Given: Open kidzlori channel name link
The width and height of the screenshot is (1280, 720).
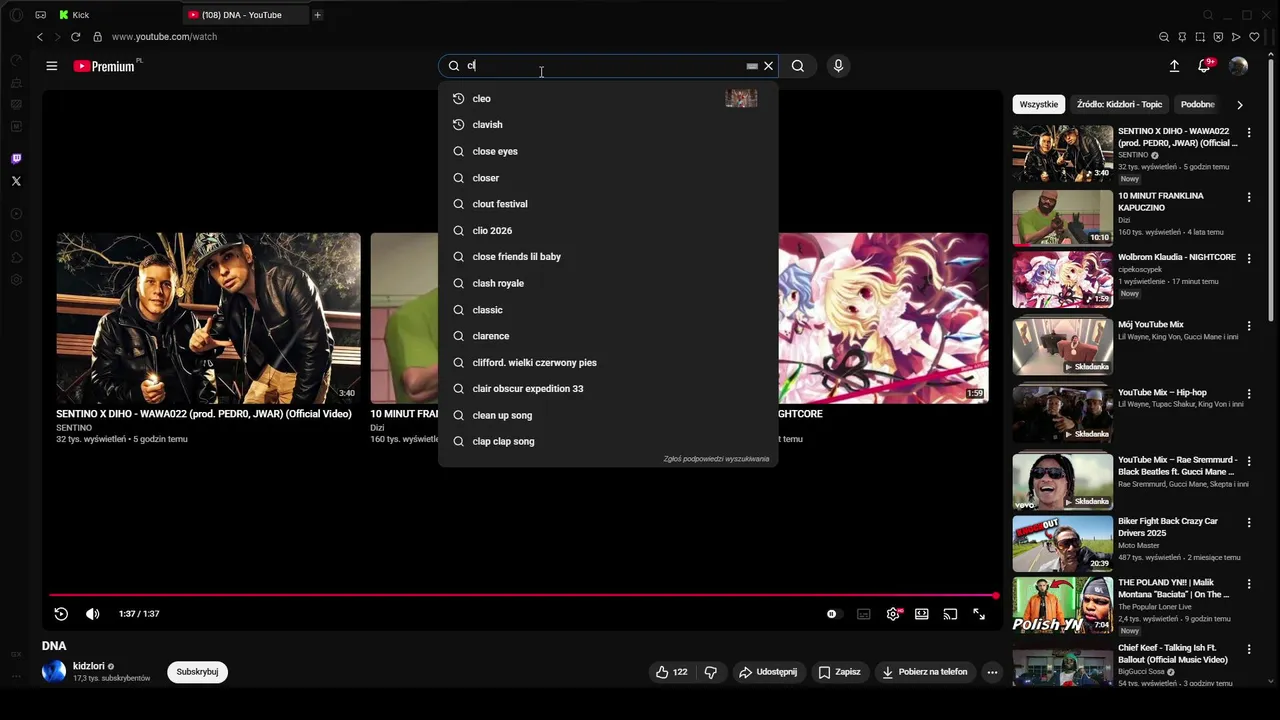Looking at the screenshot, I should point(89,666).
